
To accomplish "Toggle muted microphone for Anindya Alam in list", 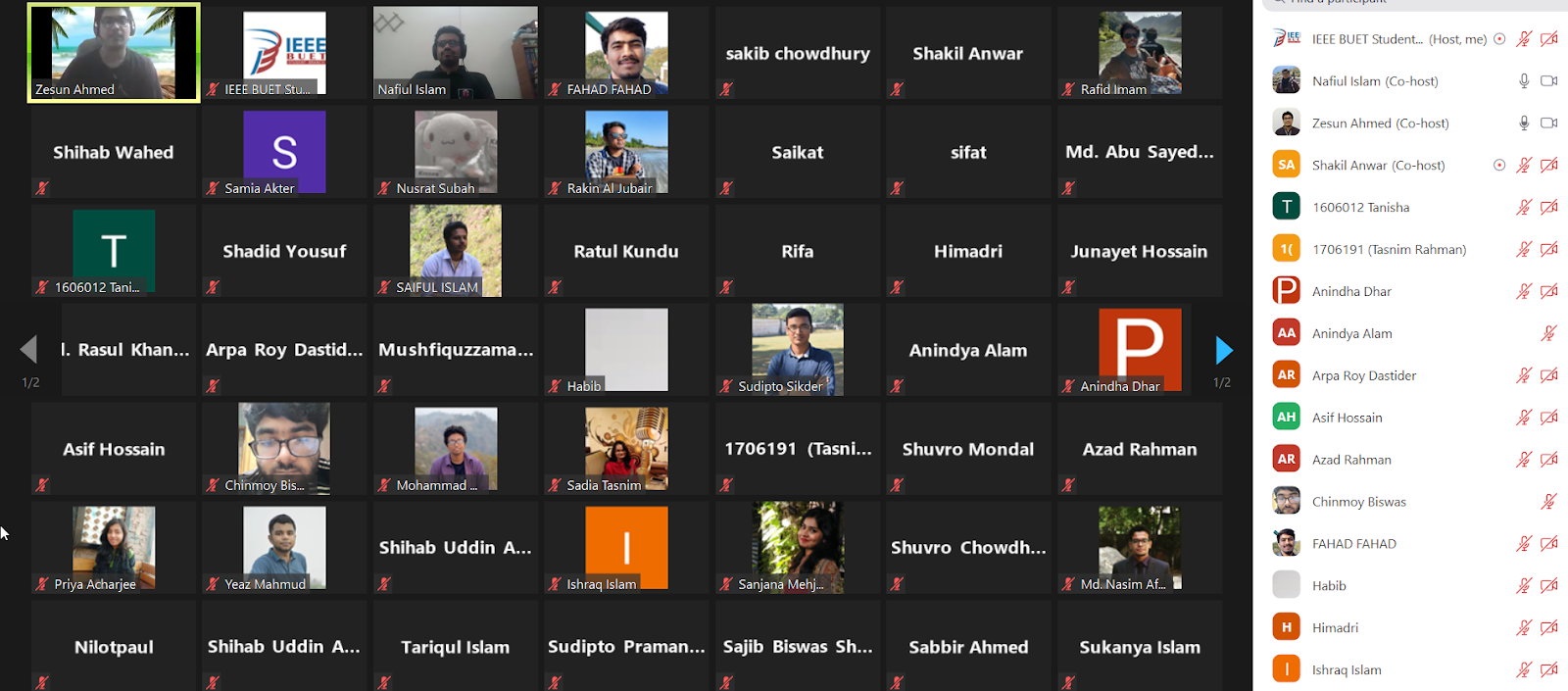I will click(x=1549, y=333).
